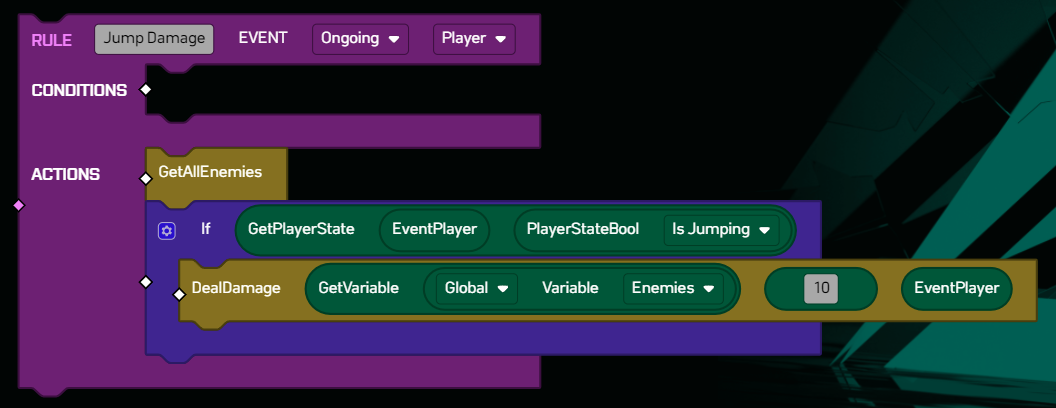Click the If block keyword

pos(205,229)
